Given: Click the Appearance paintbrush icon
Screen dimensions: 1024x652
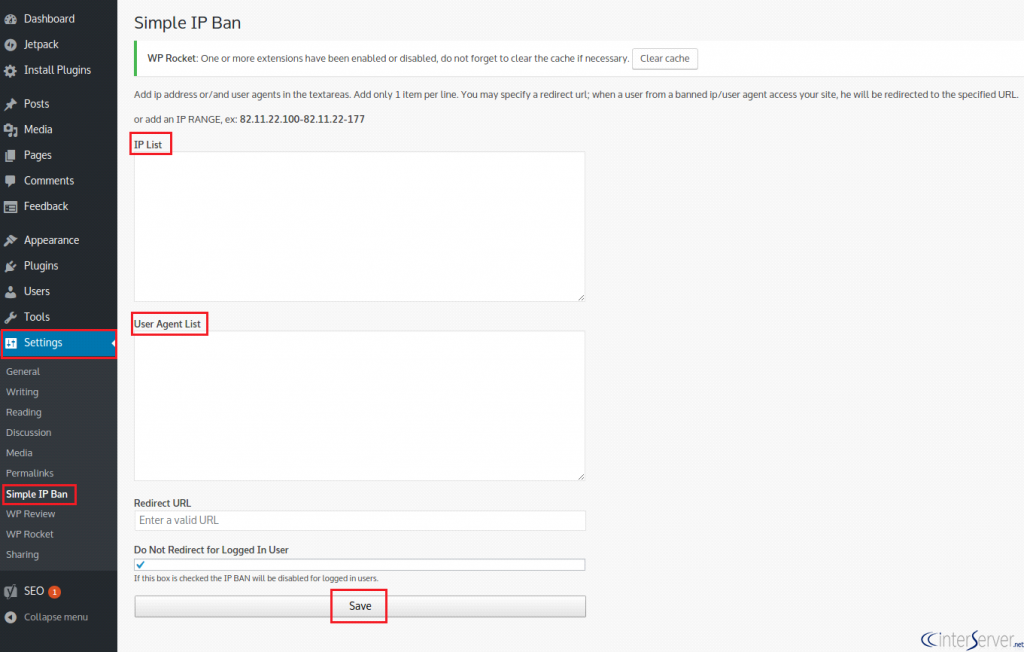Looking at the screenshot, I should tap(10, 240).
